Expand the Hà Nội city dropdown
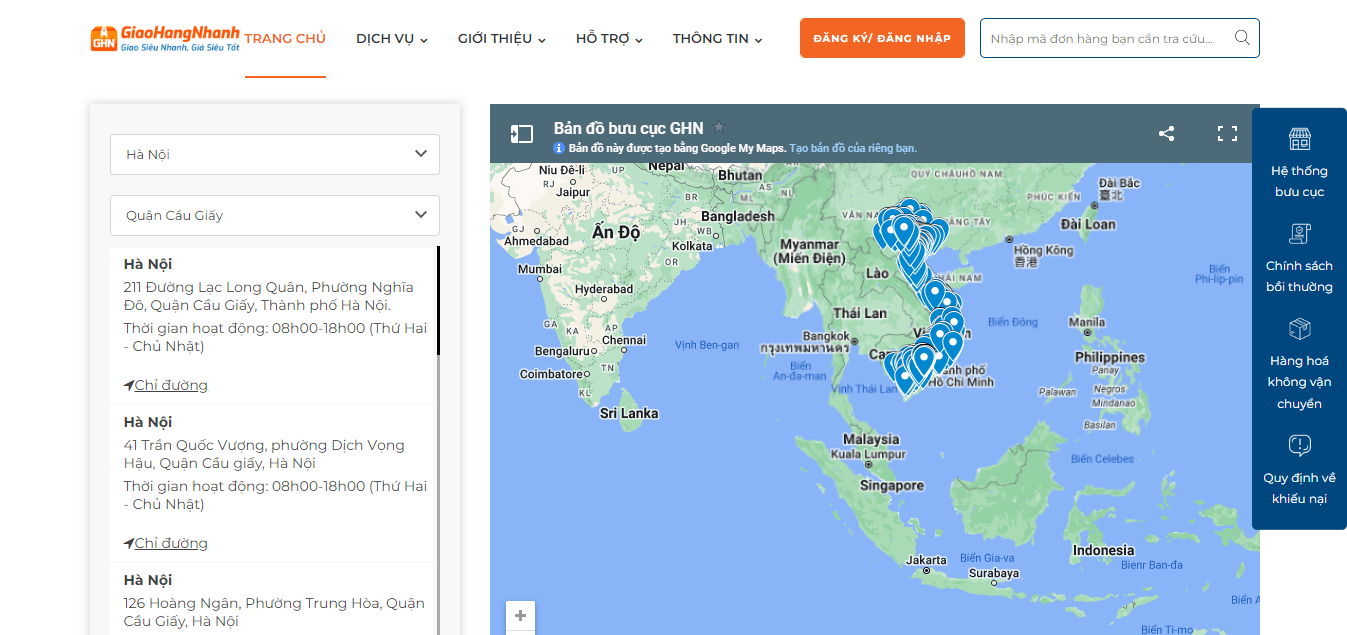The height and width of the screenshot is (635, 1347). point(275,154)
